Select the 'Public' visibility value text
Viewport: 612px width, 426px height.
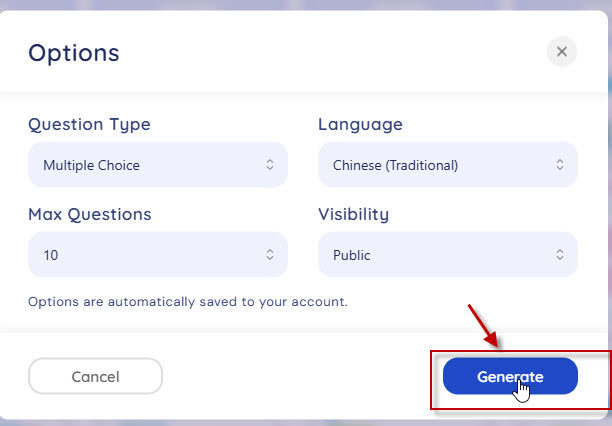point(352,255)
